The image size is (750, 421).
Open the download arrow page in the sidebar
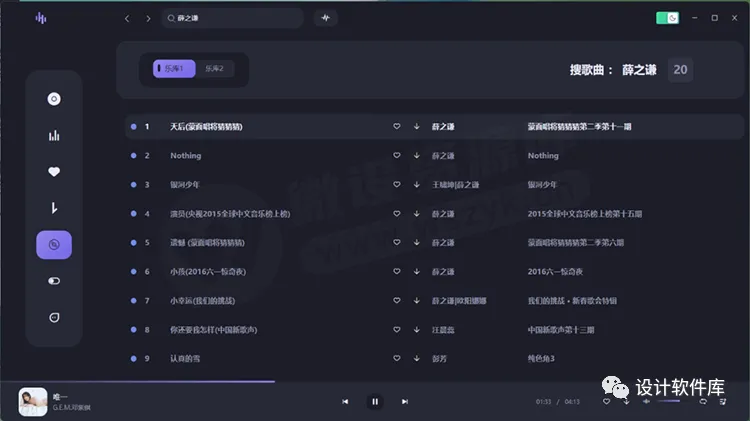pyautogui.click(x=54, y=208)
